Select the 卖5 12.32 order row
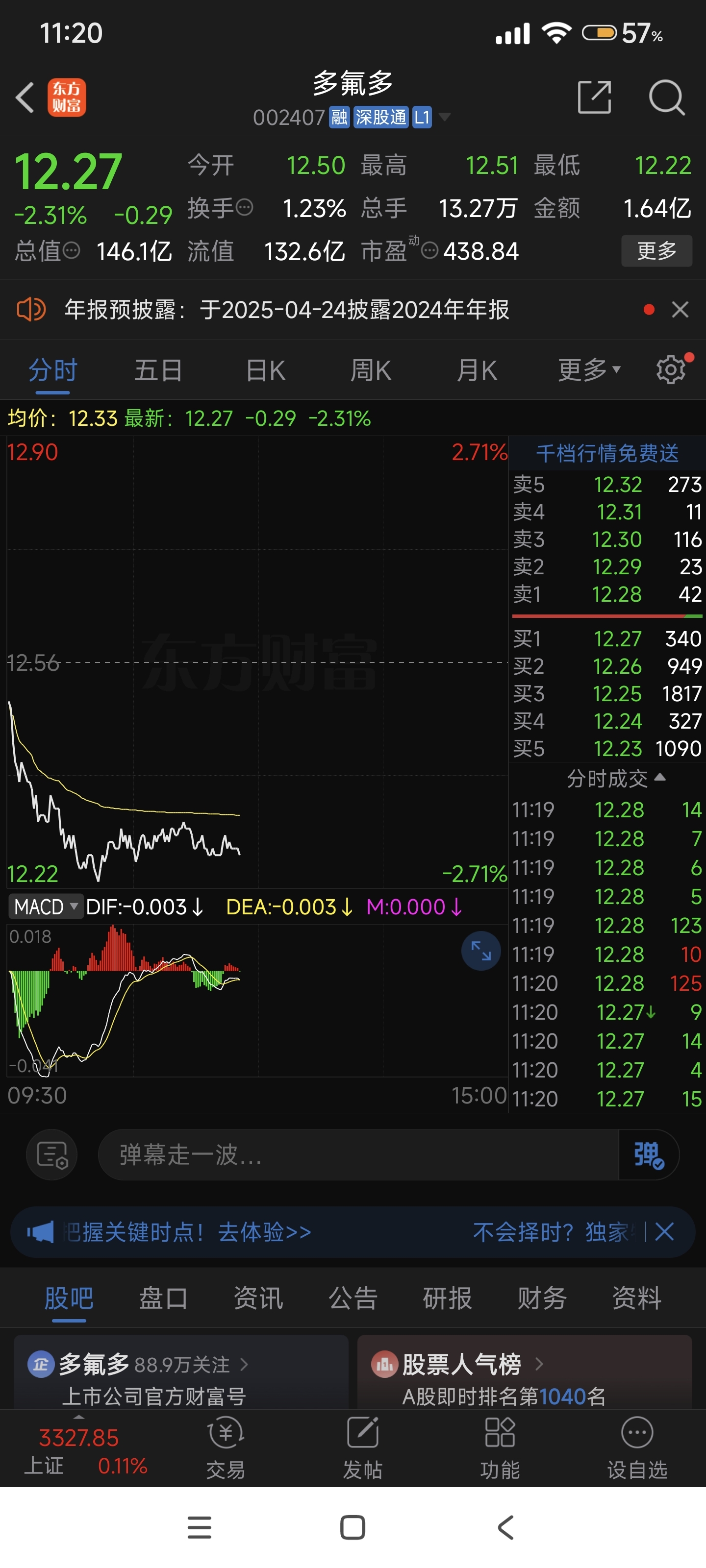Screen dimensions: 706x1568 point(607,485)
